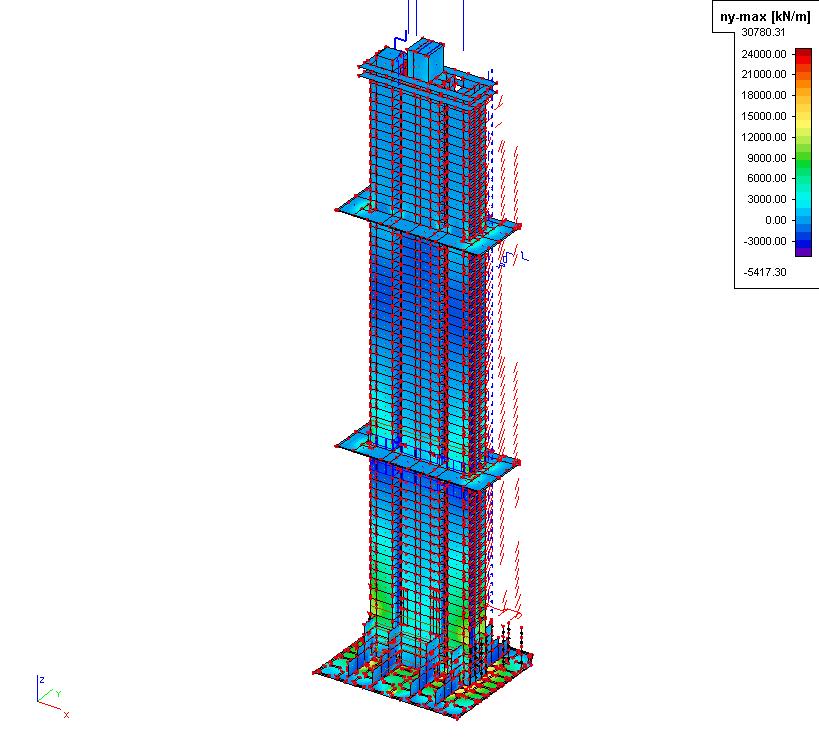819x746 pixels.
Task: Click the ny-max [kN/m] legend title
Action: [765, 16]
